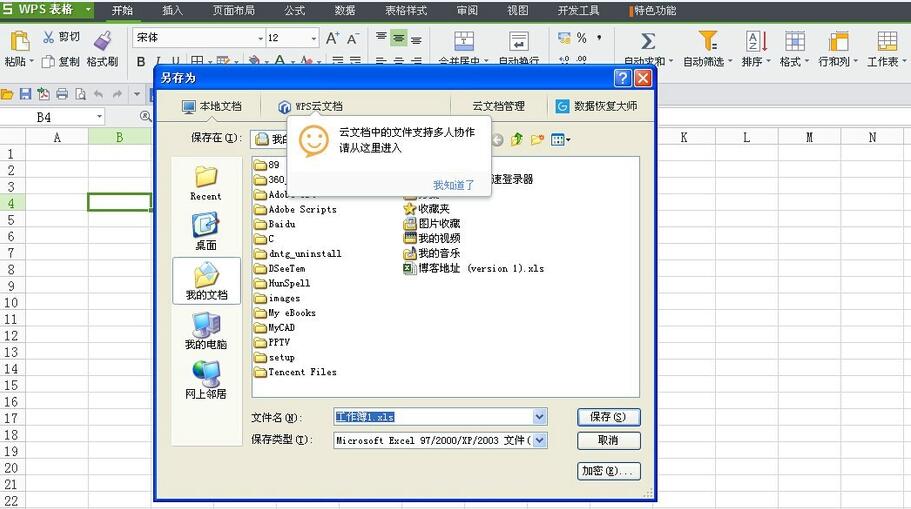
Task: Click the 保存(S) button
Action: point(608,417)
